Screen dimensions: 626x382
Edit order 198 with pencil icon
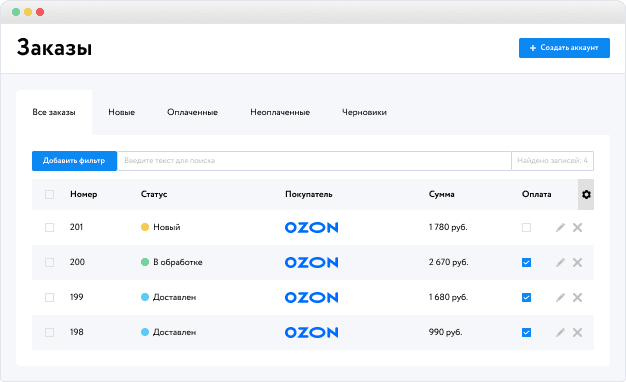pyautogui.click(x=561, y=333)
